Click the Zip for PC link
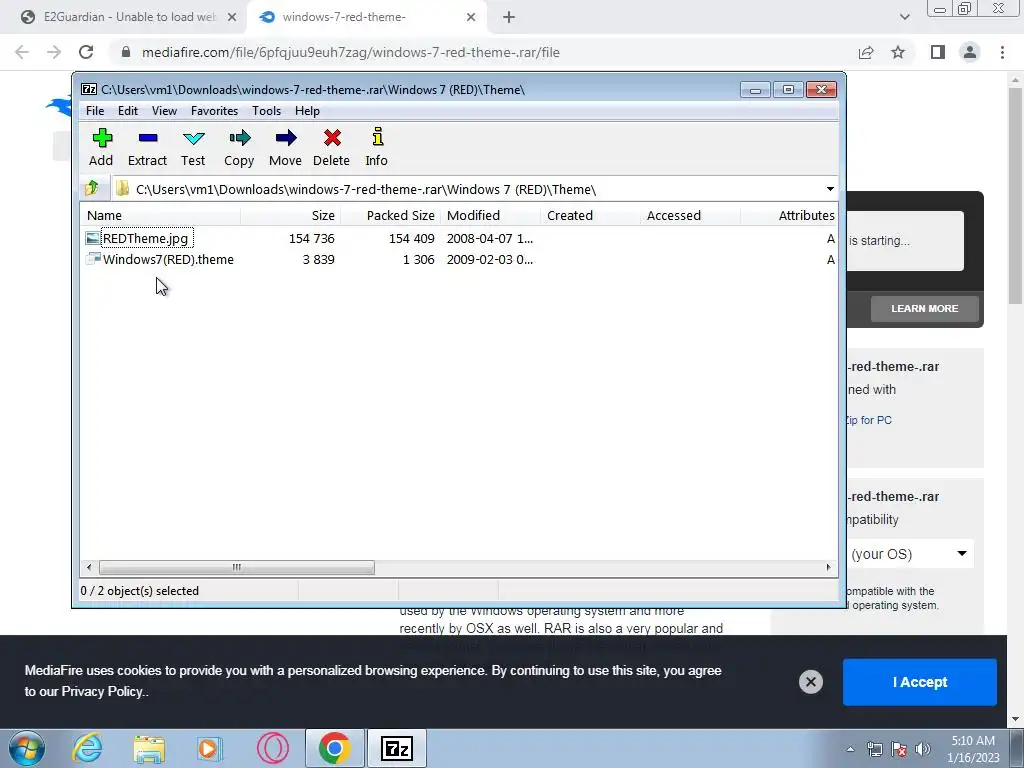This screenshot has height=768, width=1024. coord(869,420)
